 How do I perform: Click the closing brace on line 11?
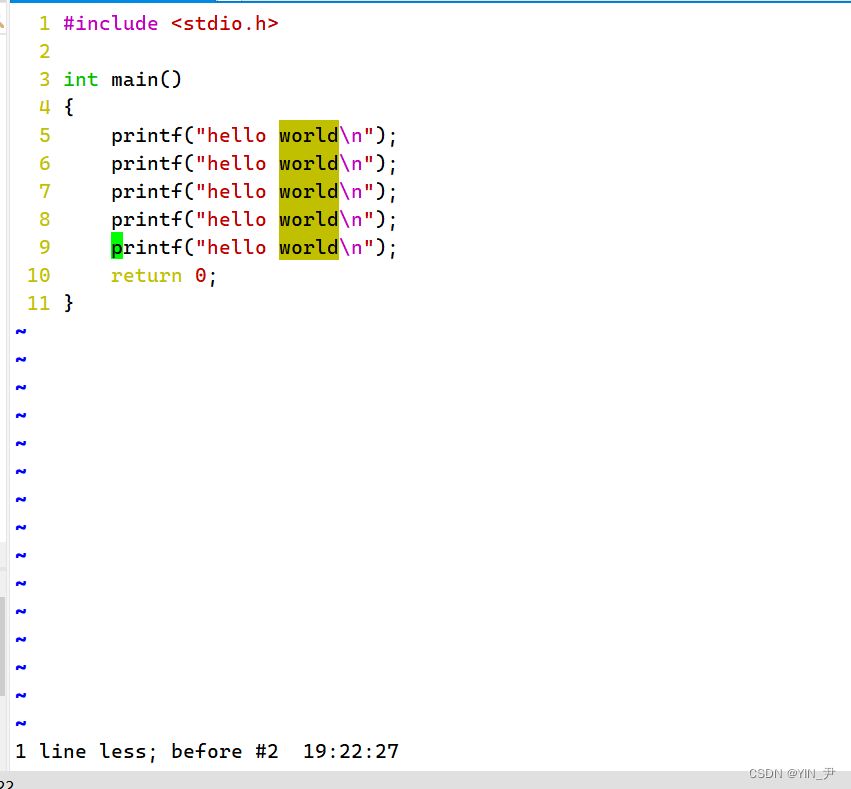pos(69,303)
